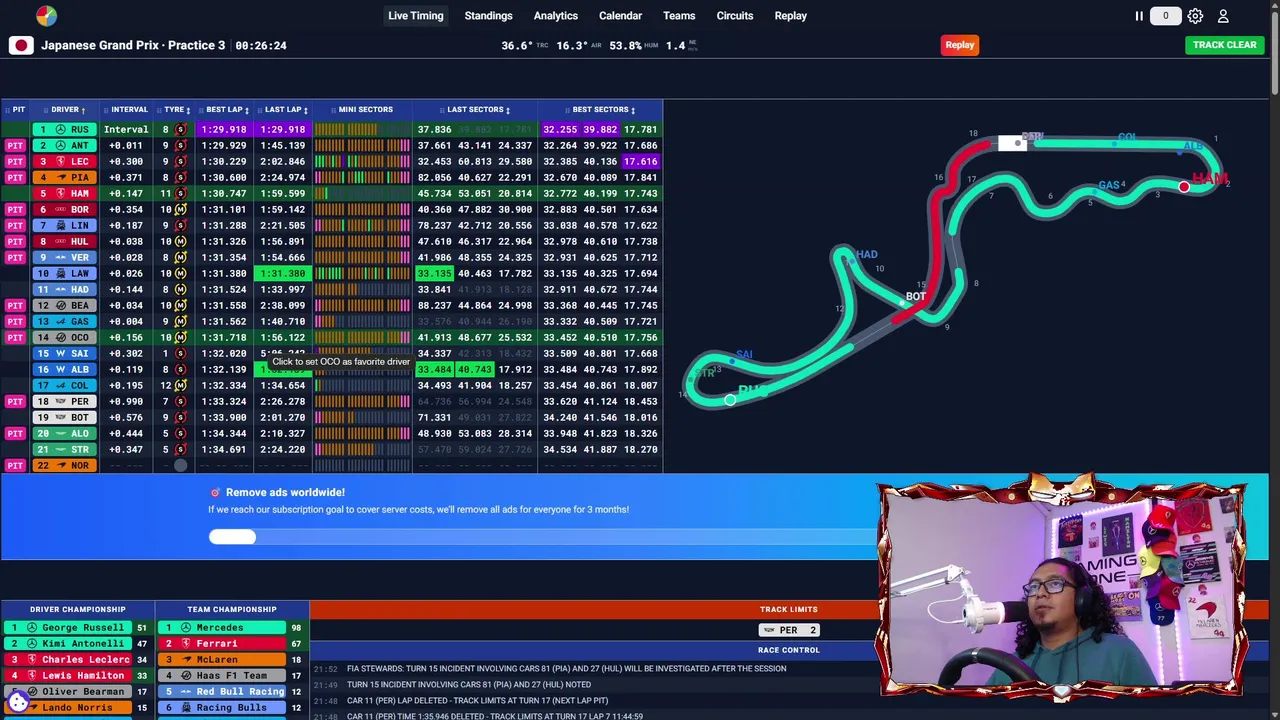Viewport: 1280px width, 720px height.
Task: Click the DRIVER CHAMPIONSHIP header
Action: point(78,609)
